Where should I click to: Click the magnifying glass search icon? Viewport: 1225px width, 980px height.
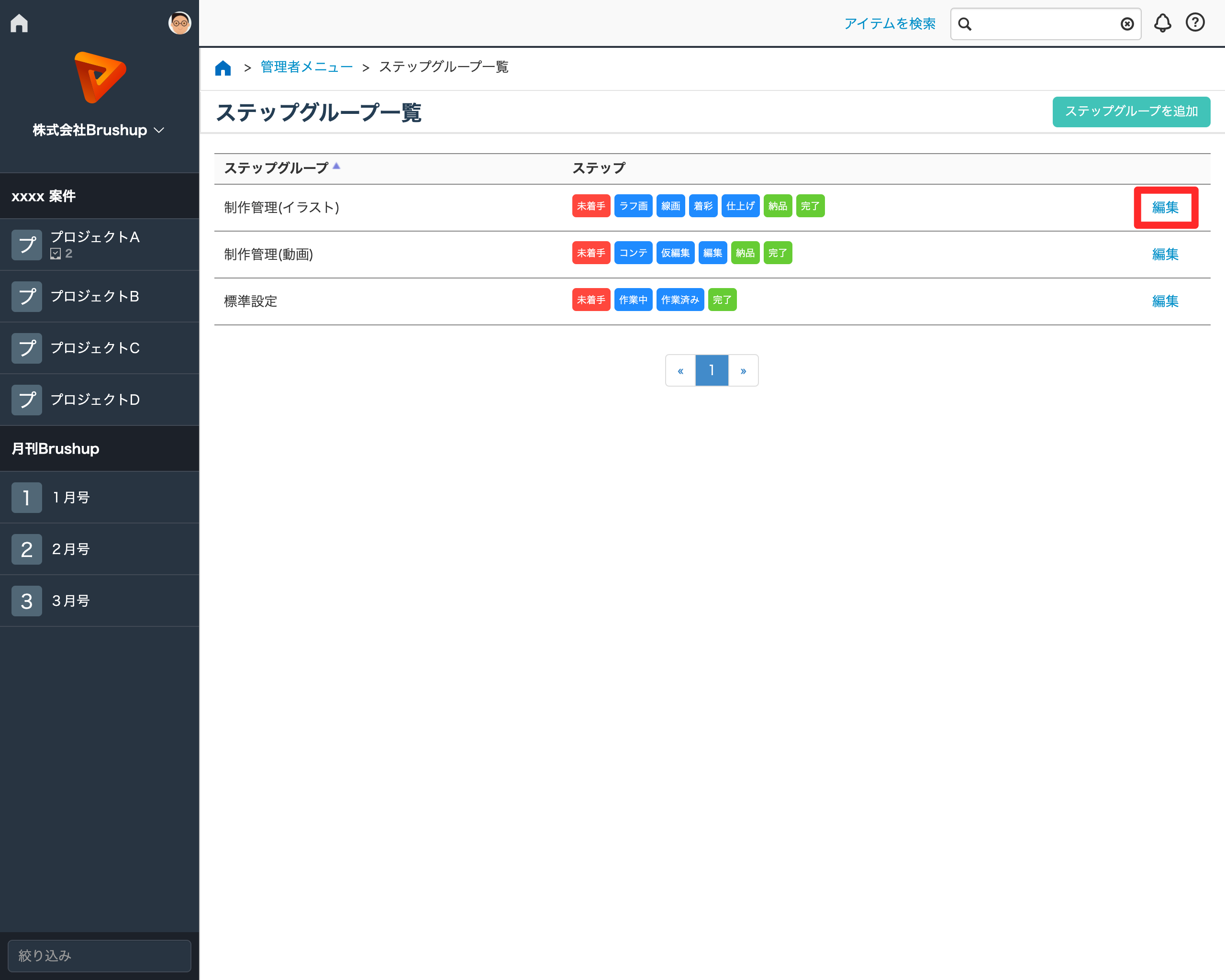(x=965, y=24)
